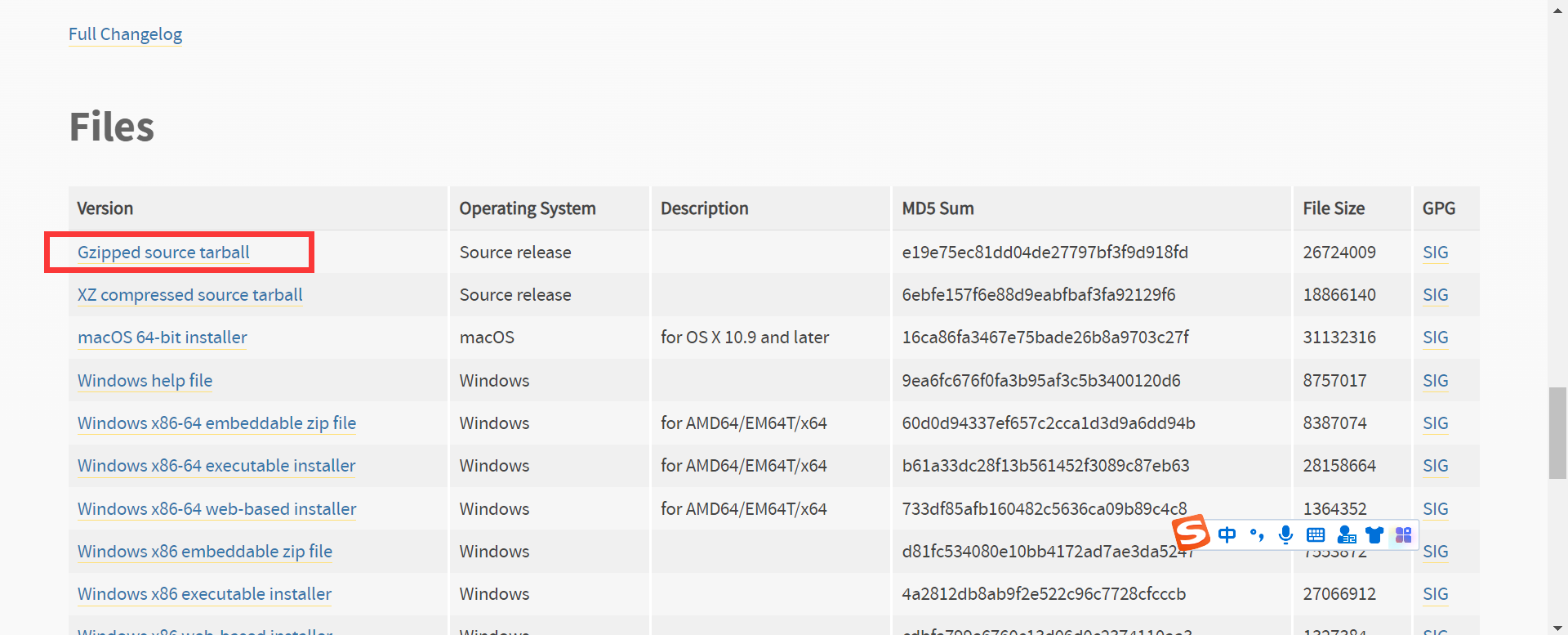
Task: Download Windows x86-64 executable installer
Action: click(216, 466)
